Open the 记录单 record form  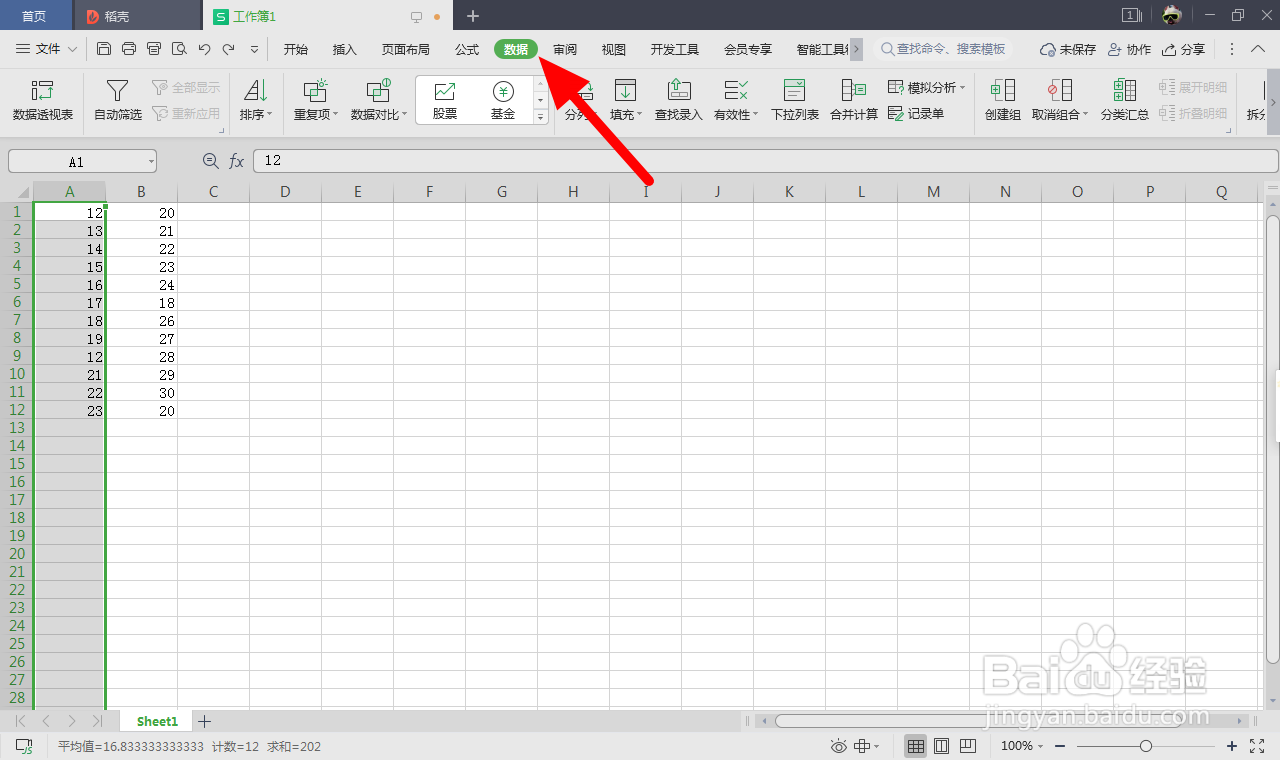[916, 114]
